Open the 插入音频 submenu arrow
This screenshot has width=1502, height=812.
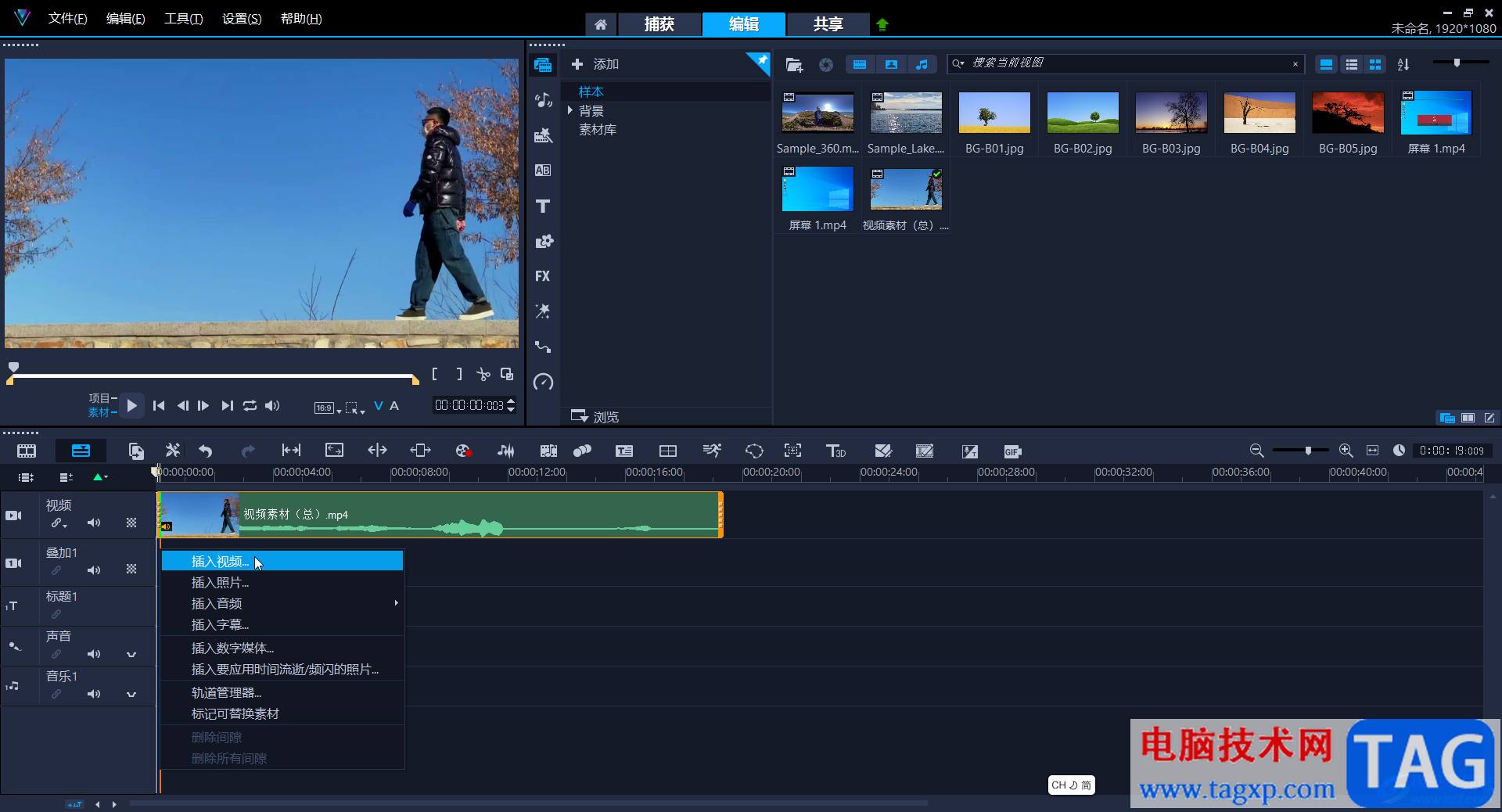[x=397, y=603]
